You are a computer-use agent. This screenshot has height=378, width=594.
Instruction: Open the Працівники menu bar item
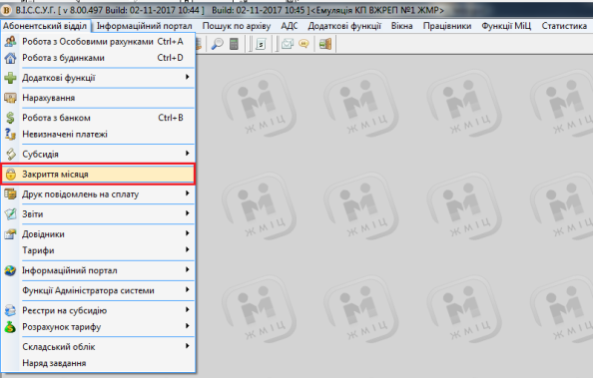coord(447,26)
